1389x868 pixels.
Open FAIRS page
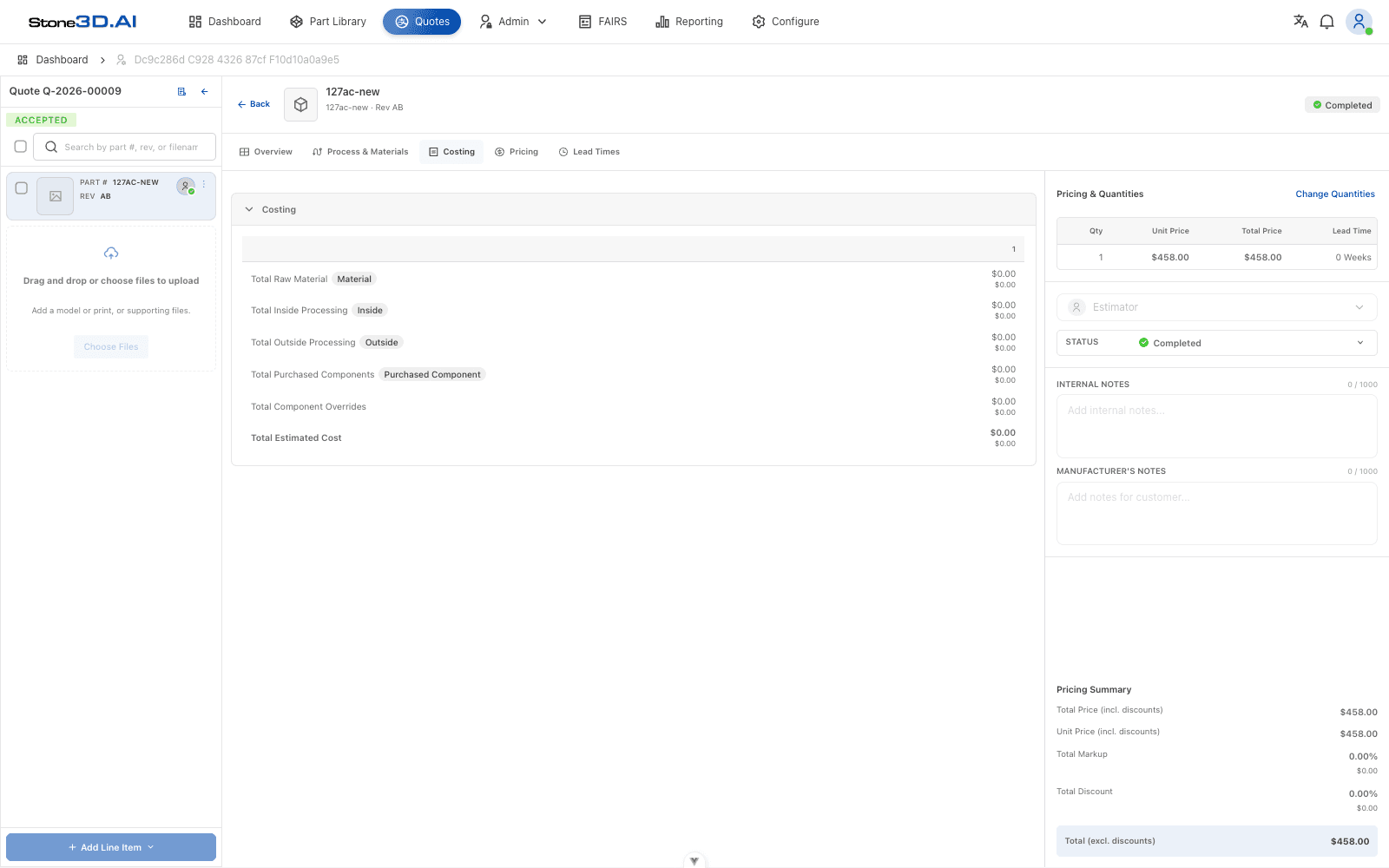pyautogui.click(x=602, y=22)
